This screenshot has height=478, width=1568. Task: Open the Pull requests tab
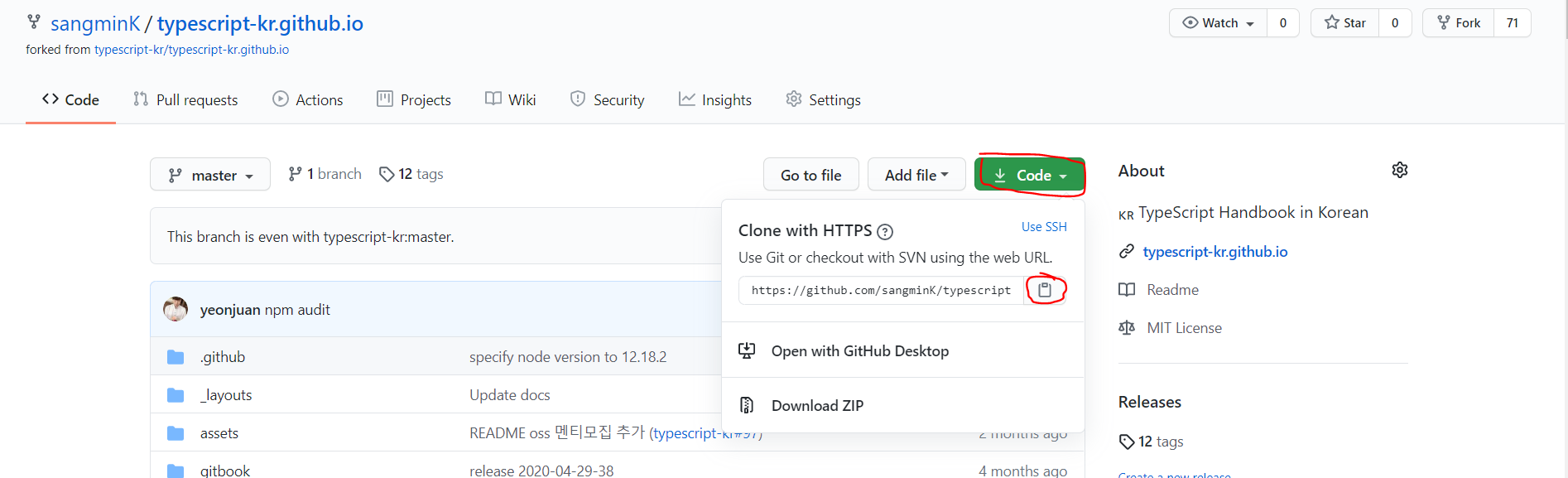185,99
